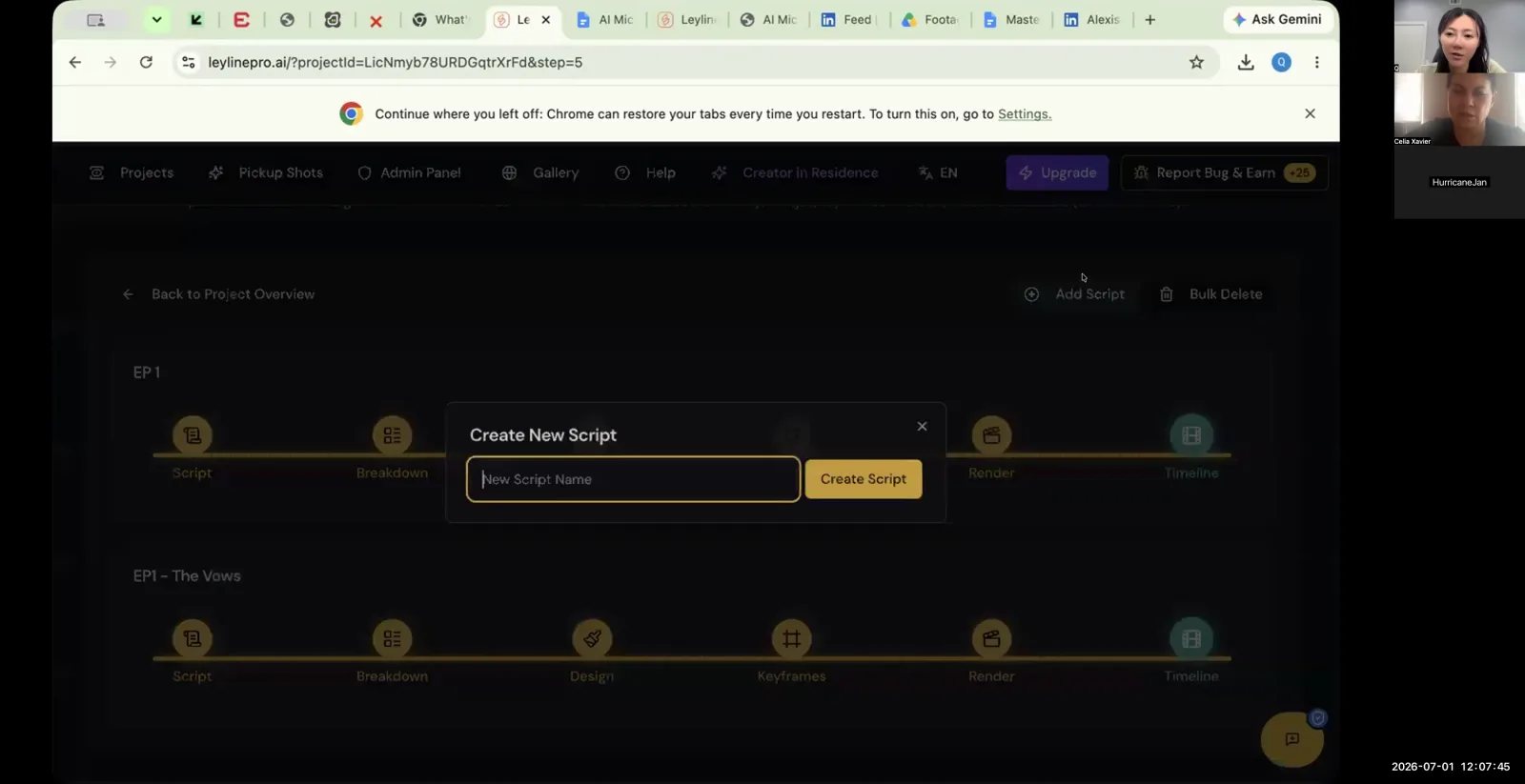The image size is (1525, 784).
Task: Switch to the Footage Drive tab
Action: pyautogui.click(x=930, y=19)
